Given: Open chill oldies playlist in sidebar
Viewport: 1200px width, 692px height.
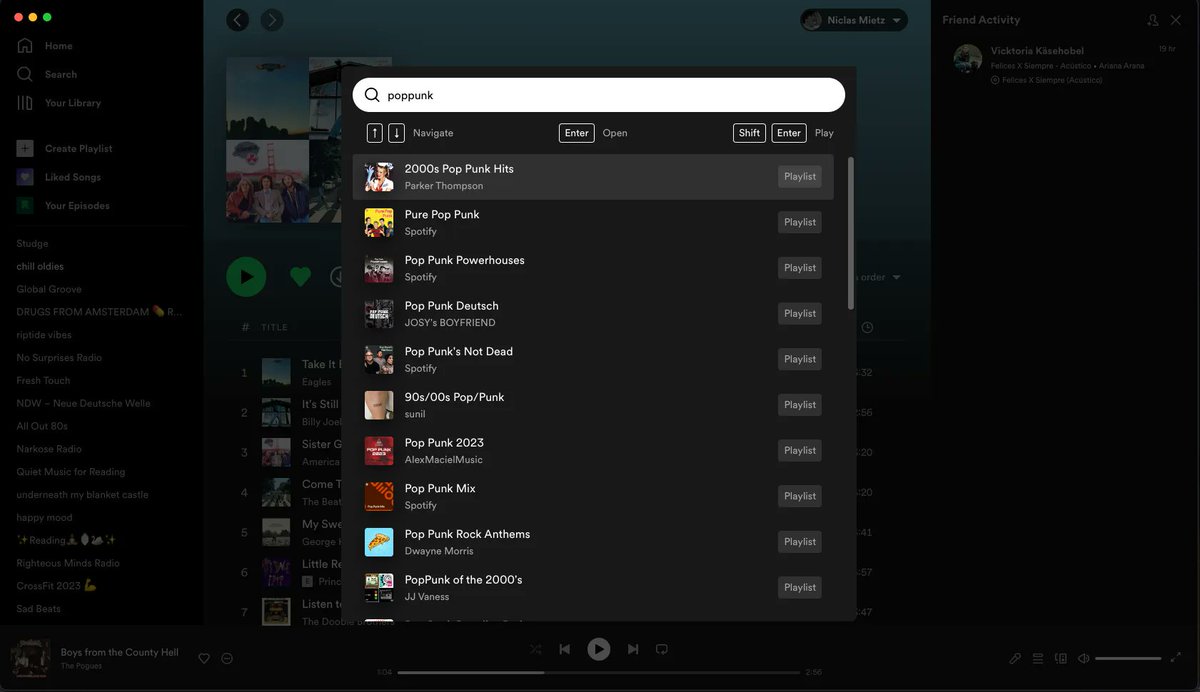Looking at the screenshot, I should point(40,267).
